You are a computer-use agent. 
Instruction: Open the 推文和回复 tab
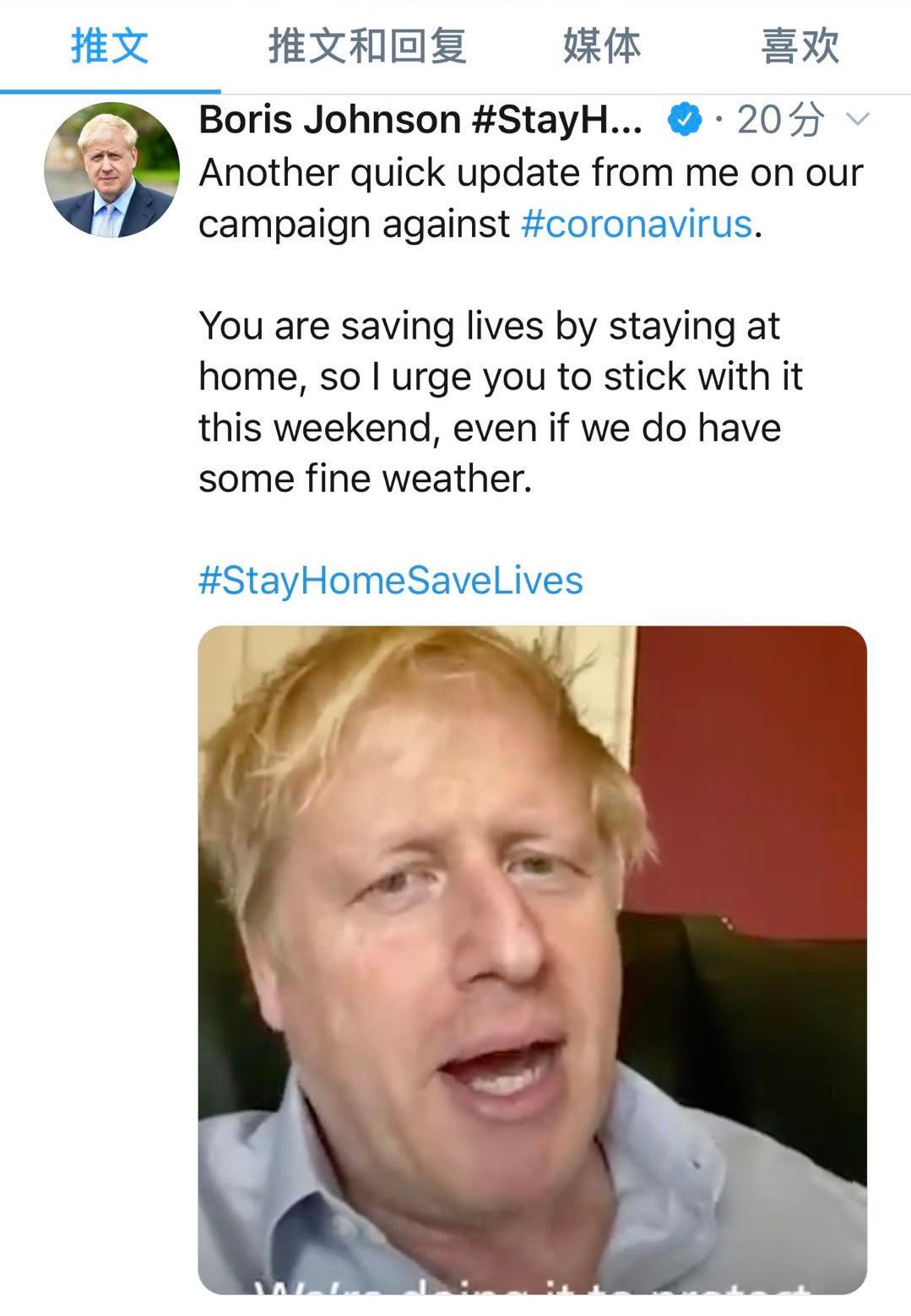pos(366,49)
